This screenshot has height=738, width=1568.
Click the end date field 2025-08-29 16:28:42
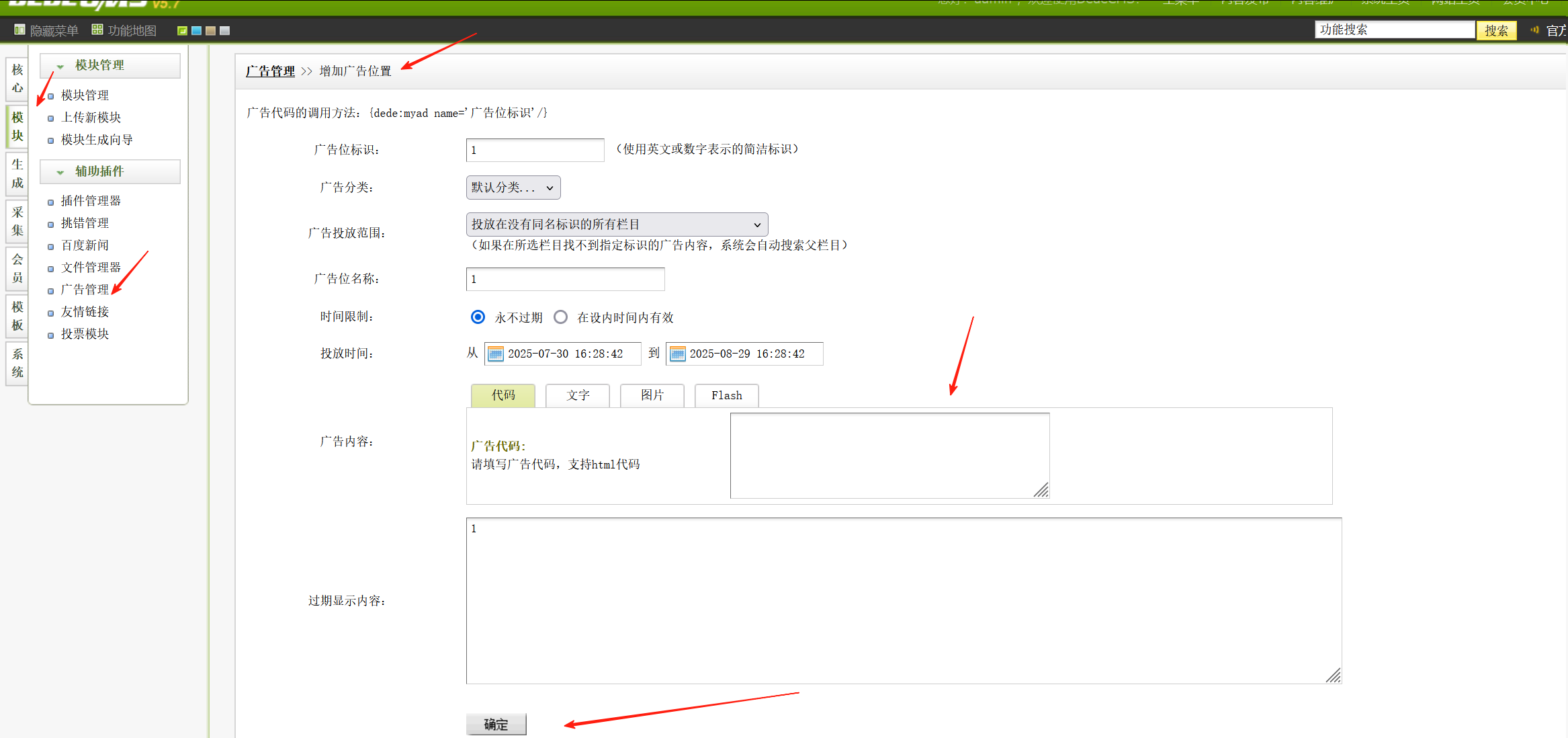(744, 354)
